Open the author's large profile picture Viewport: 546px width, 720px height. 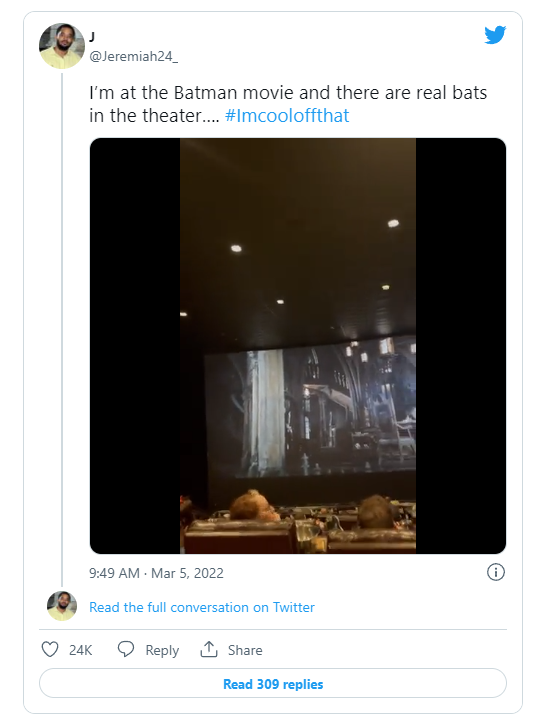(62, 46)
